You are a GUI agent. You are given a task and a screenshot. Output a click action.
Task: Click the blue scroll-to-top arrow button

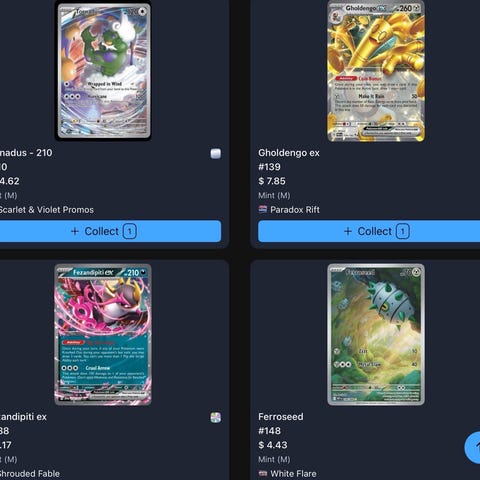(473, 448)
